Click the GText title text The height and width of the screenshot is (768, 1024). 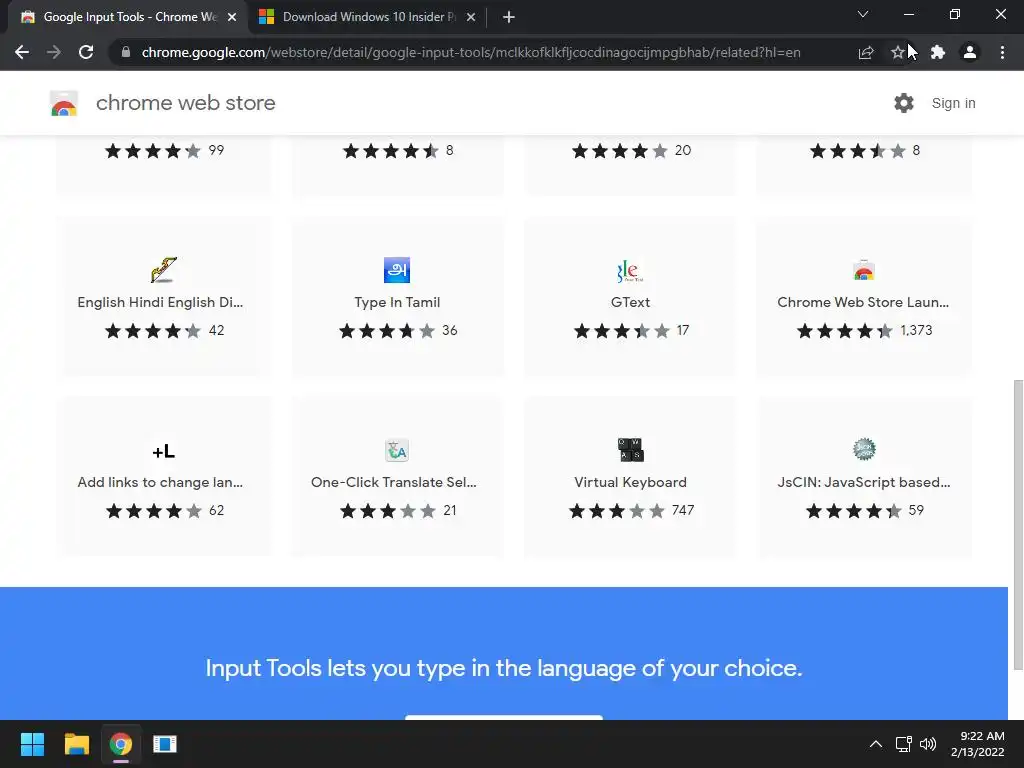point(630,302)
